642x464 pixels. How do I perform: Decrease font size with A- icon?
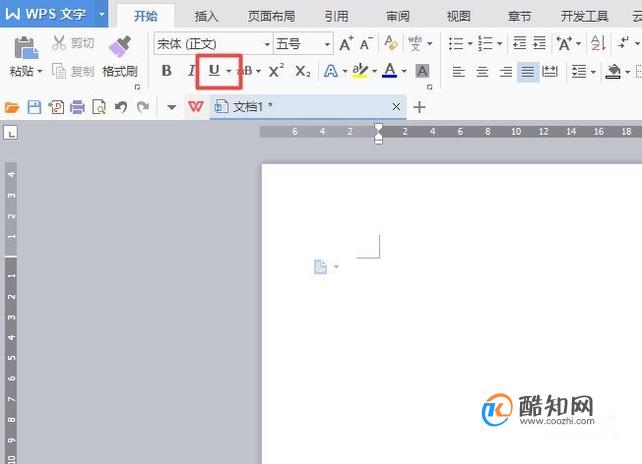[x=366, y=43]
